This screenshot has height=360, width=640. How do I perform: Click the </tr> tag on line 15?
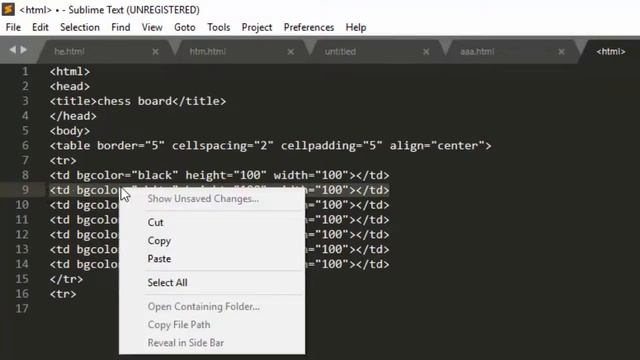[x=66, y=279]
